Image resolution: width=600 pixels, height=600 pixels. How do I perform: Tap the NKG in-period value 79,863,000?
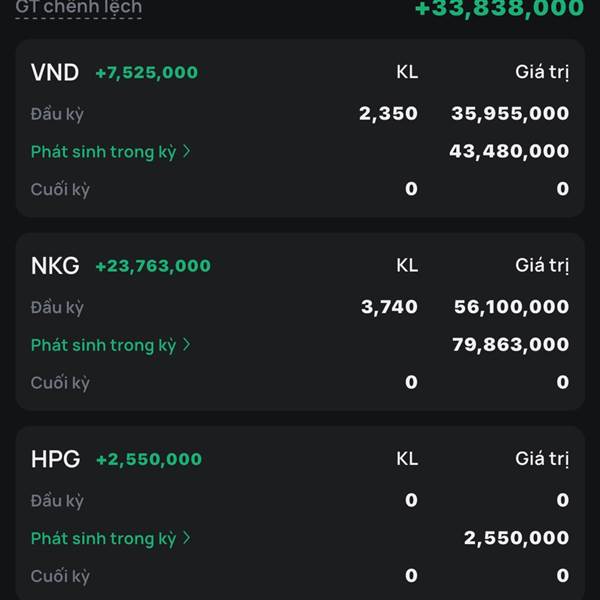click(510, 345)
